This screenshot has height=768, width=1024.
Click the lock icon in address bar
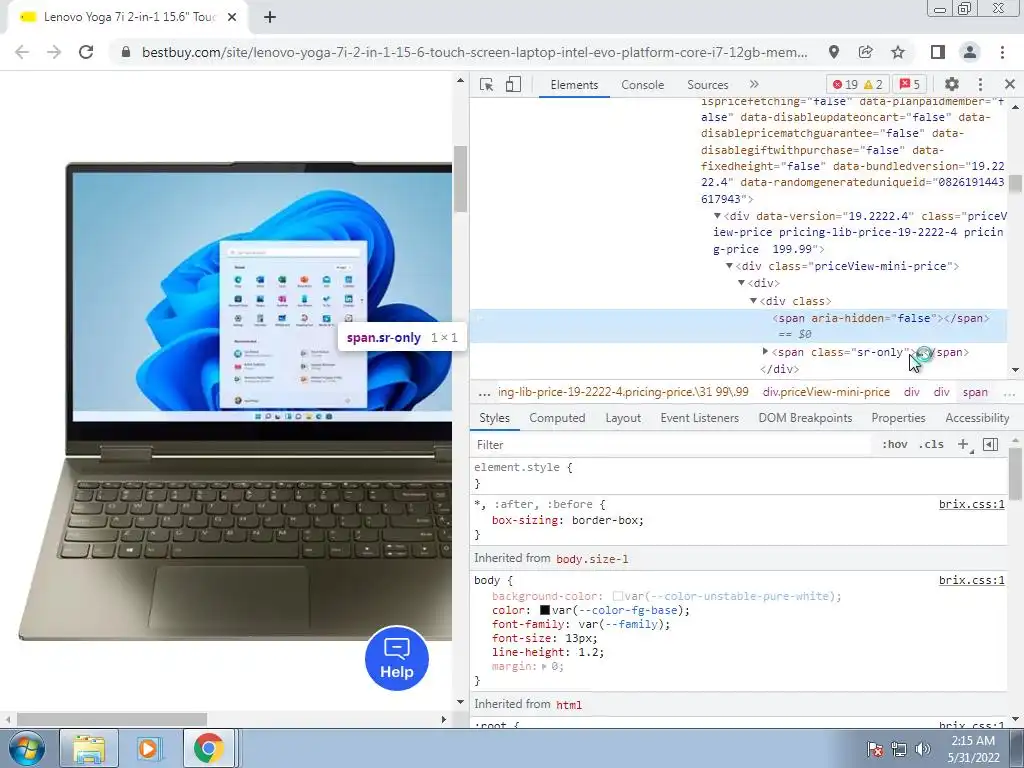[126, 52]
